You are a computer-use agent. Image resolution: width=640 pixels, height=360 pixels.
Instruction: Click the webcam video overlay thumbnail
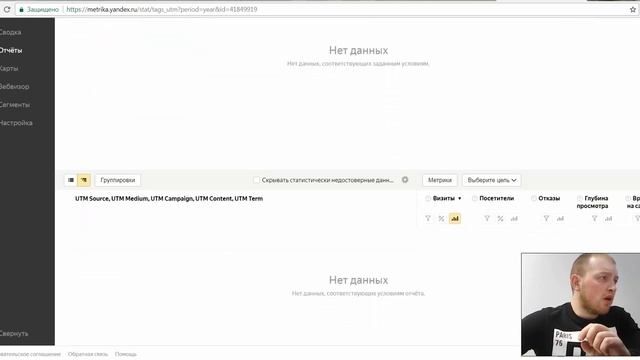580,304
